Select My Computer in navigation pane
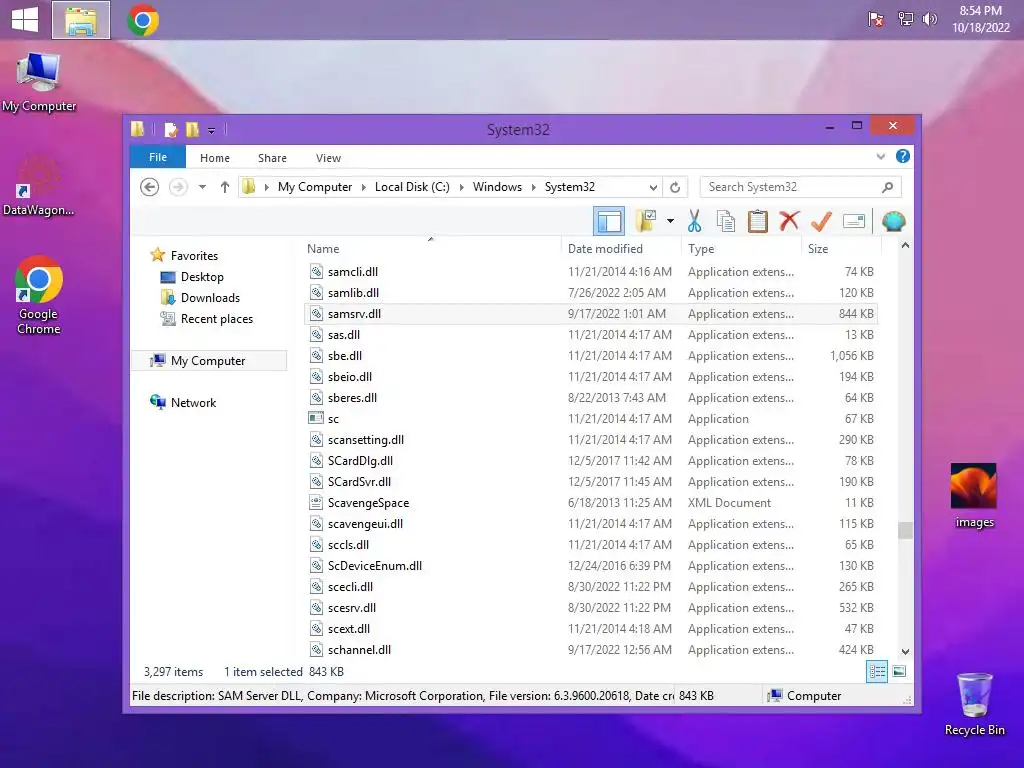This screenshot has width=1024, height=768. (208, 360)
